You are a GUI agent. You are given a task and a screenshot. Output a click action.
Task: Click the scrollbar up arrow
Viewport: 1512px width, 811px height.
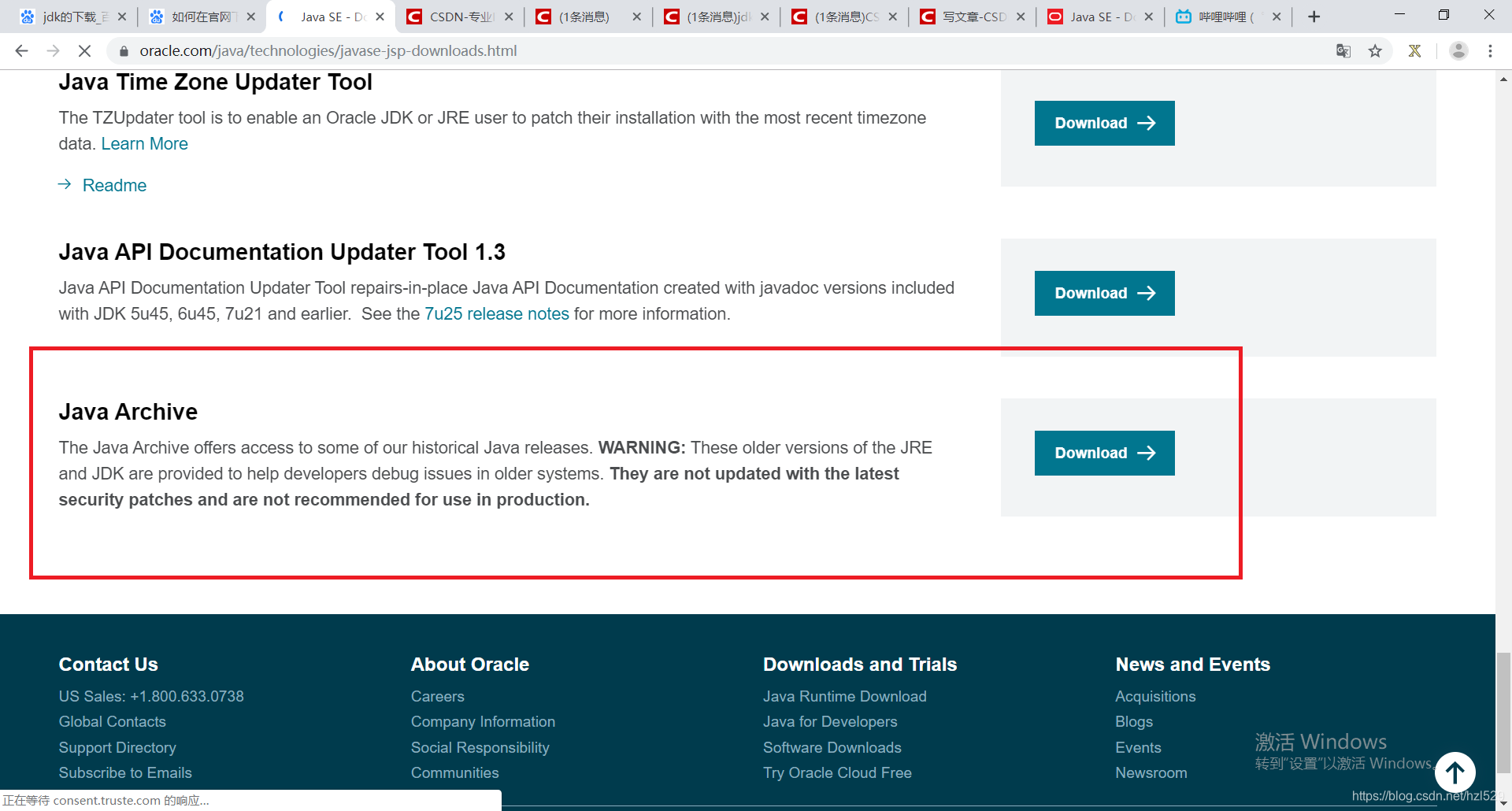coord(1503,79)
